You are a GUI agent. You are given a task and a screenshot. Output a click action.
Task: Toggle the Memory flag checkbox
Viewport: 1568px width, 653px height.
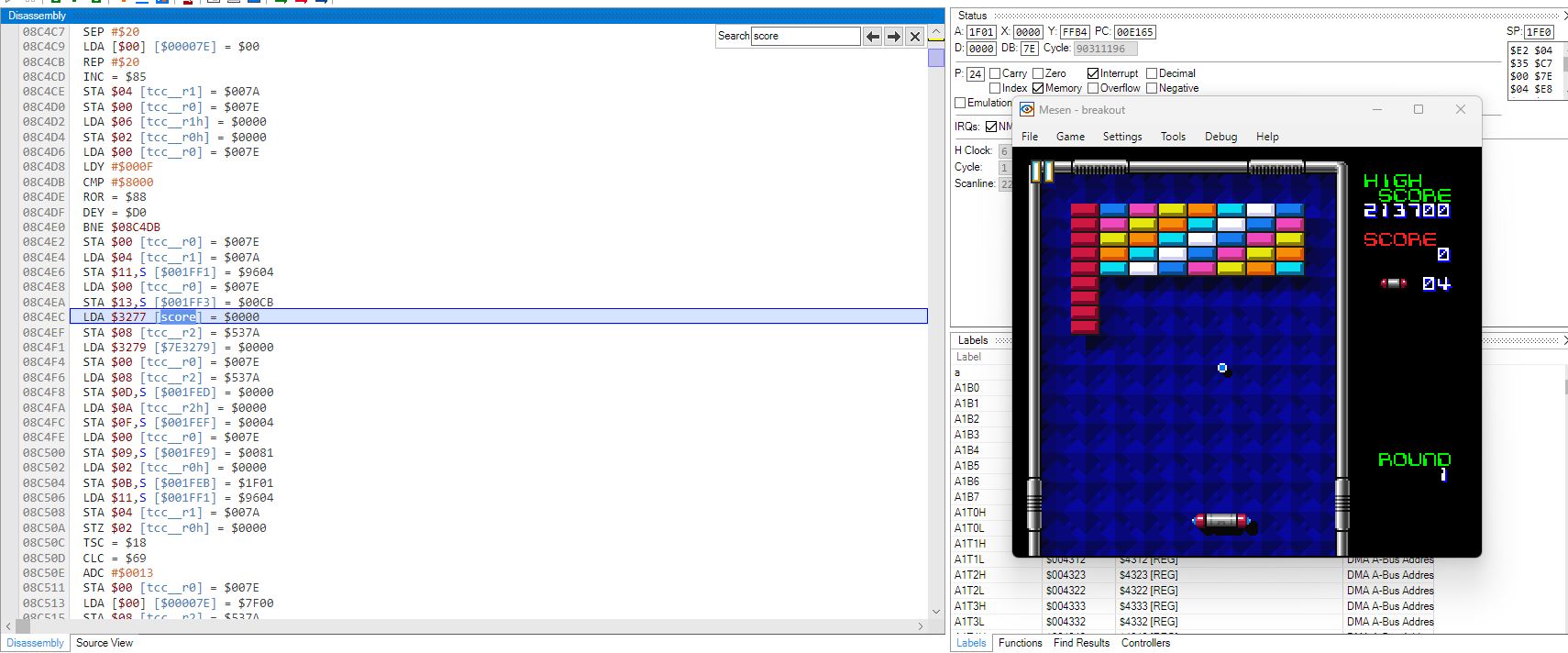[x=1038, y=88]
